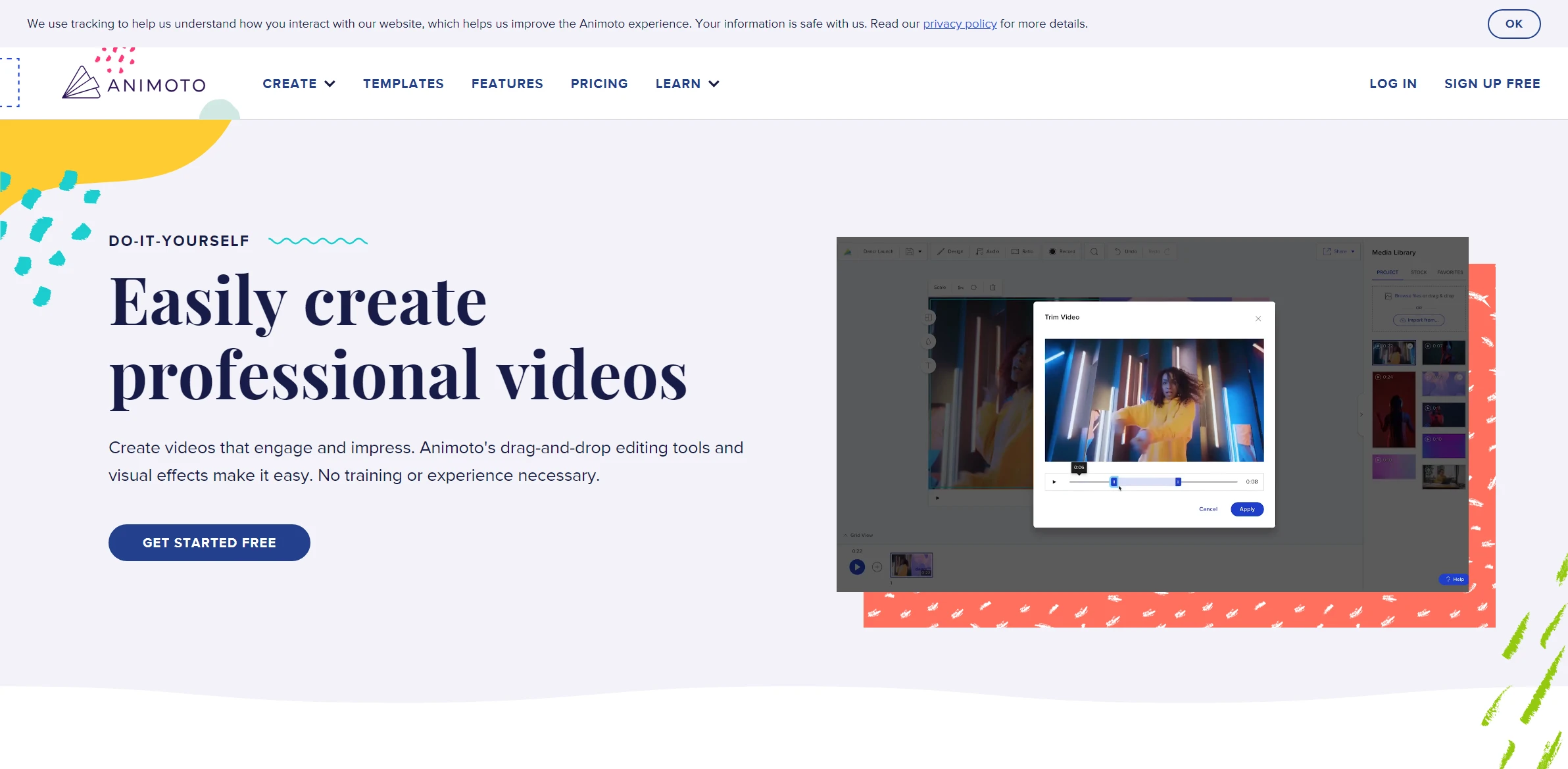Select the 0:24 red media thumbnail
This screenshot has height=769, width=1568.
(x=1394, y=410)
